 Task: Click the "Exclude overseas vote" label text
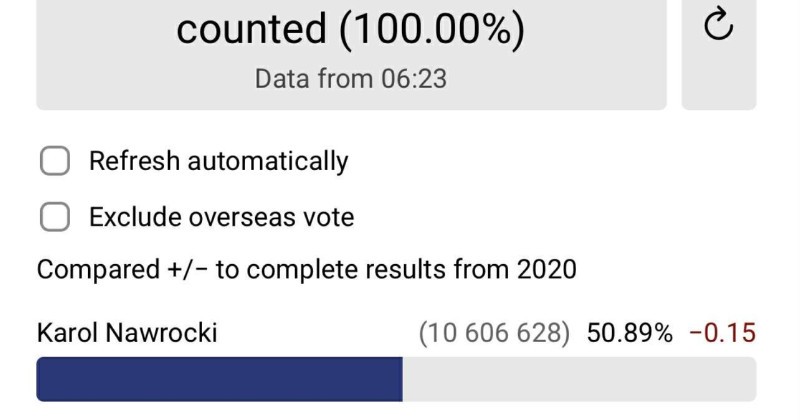coord(221,217)
